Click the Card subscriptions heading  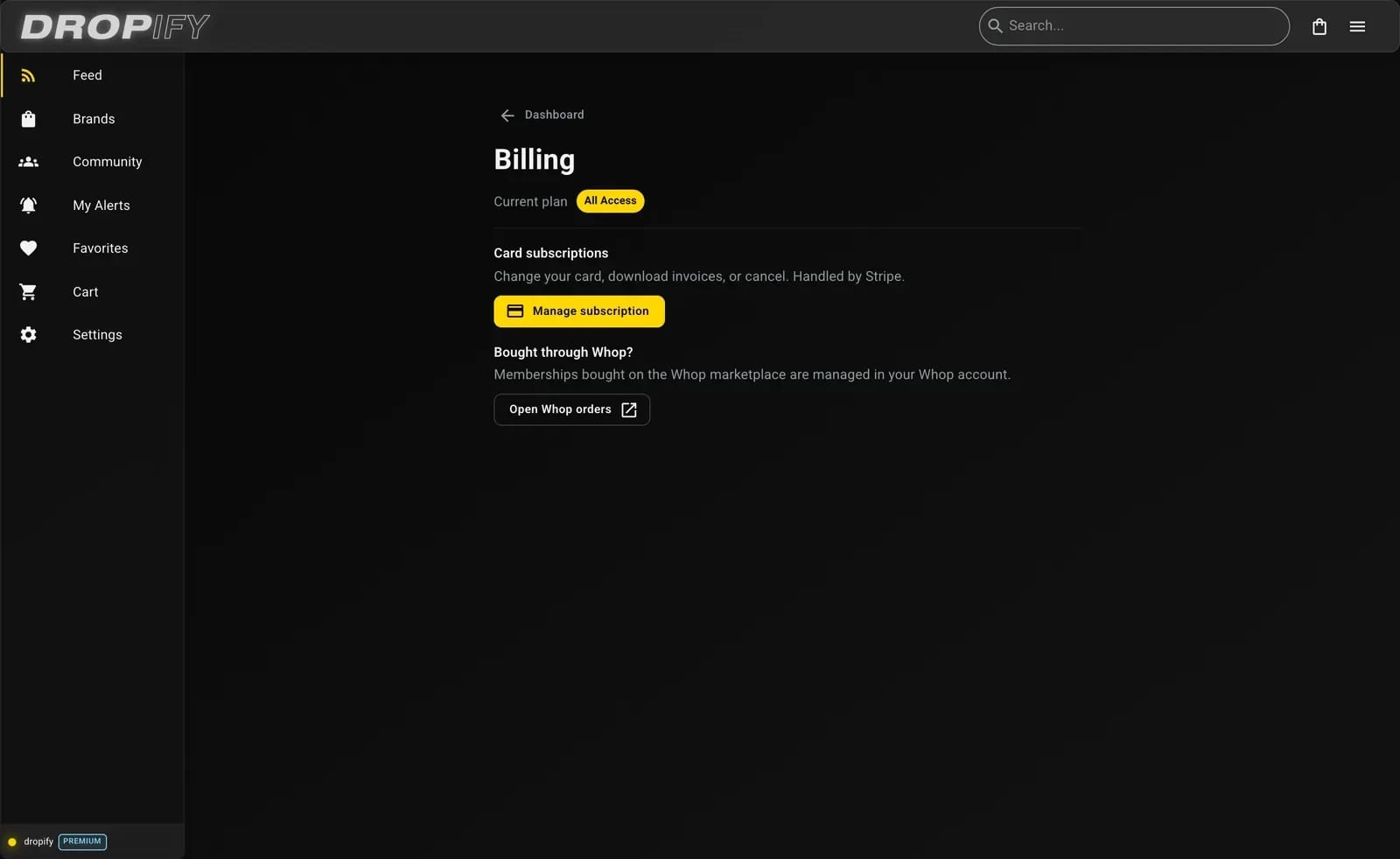(551, 253)
